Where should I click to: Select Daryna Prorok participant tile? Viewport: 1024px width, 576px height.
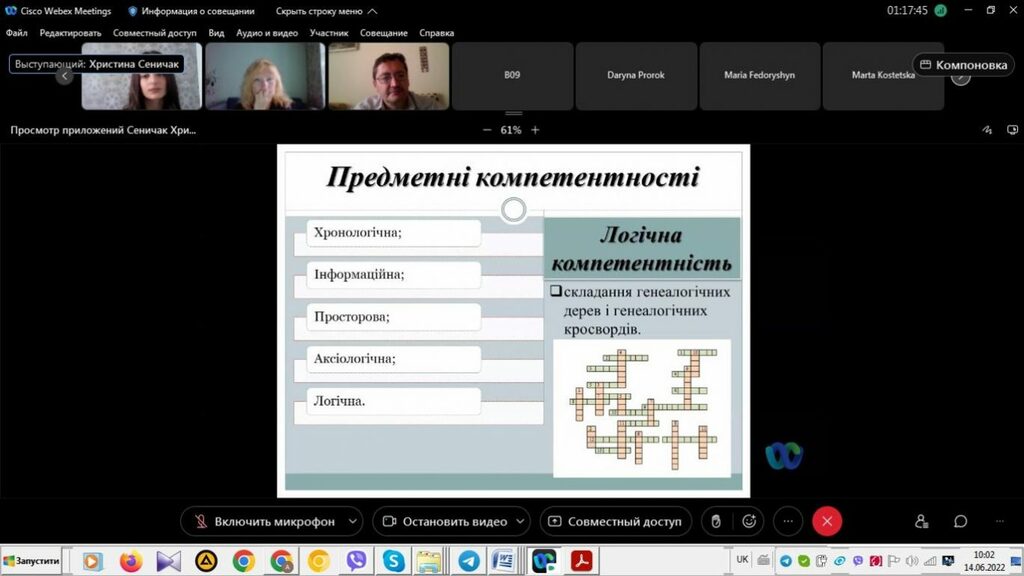635,75
